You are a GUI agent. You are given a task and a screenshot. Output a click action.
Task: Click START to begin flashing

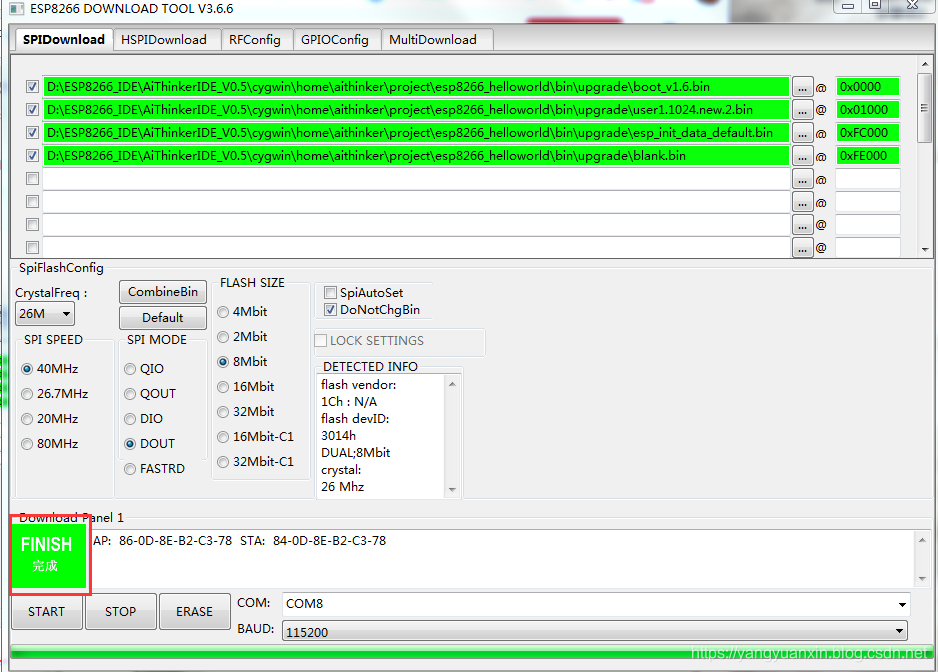click(x=47, y=612)
